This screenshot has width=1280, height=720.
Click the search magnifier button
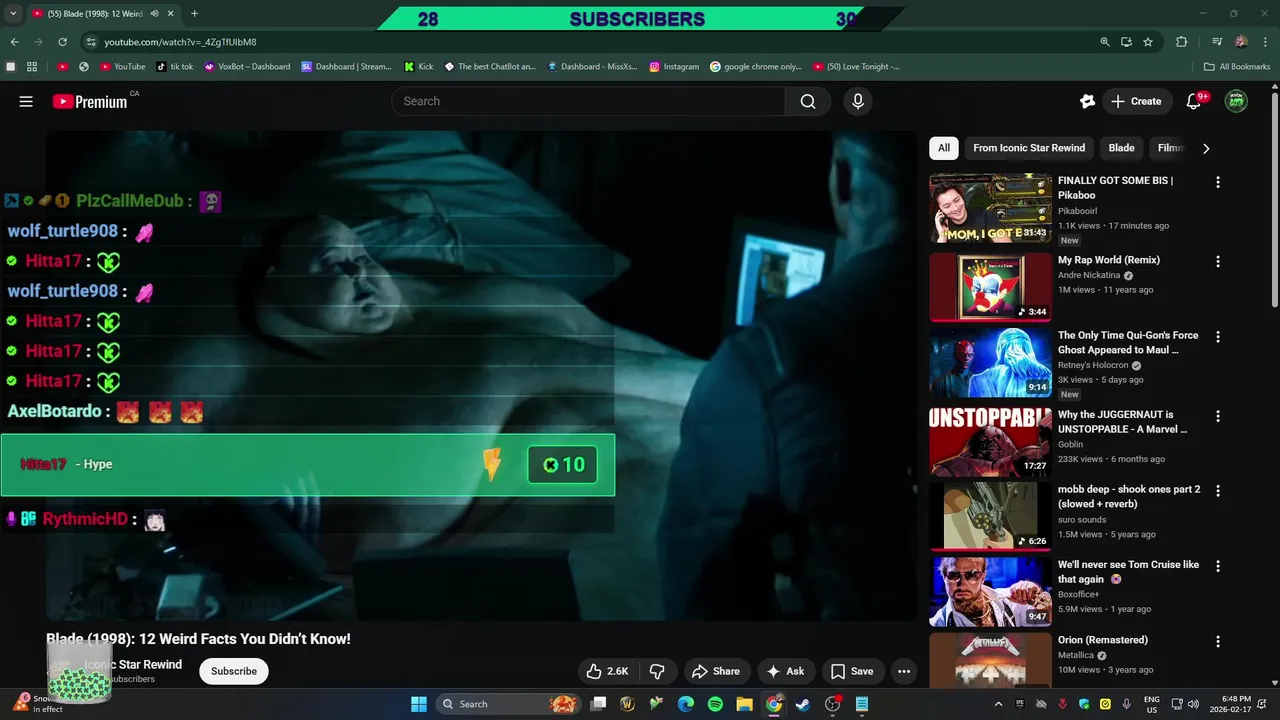[x=808, y=101]
